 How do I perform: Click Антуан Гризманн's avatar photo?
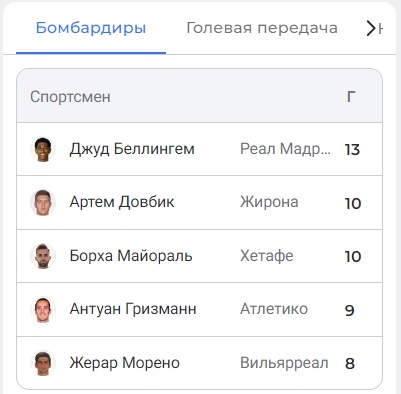coord(43,310)
